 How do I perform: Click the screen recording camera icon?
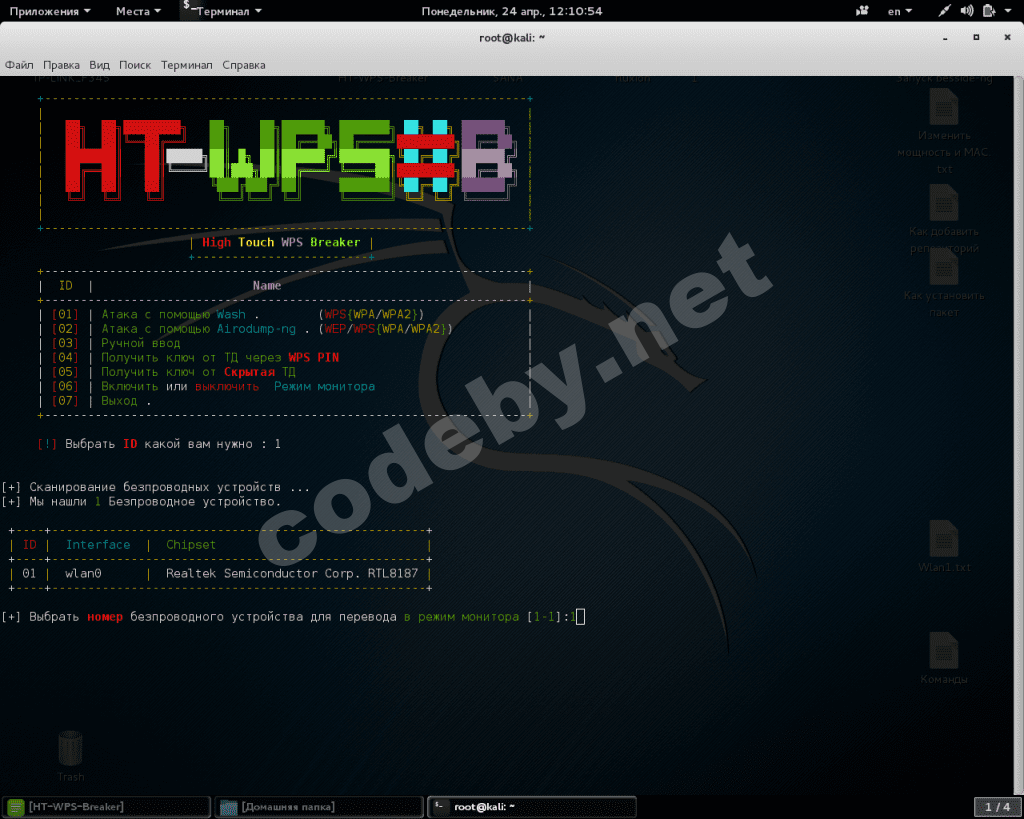(x=862, y=11)
